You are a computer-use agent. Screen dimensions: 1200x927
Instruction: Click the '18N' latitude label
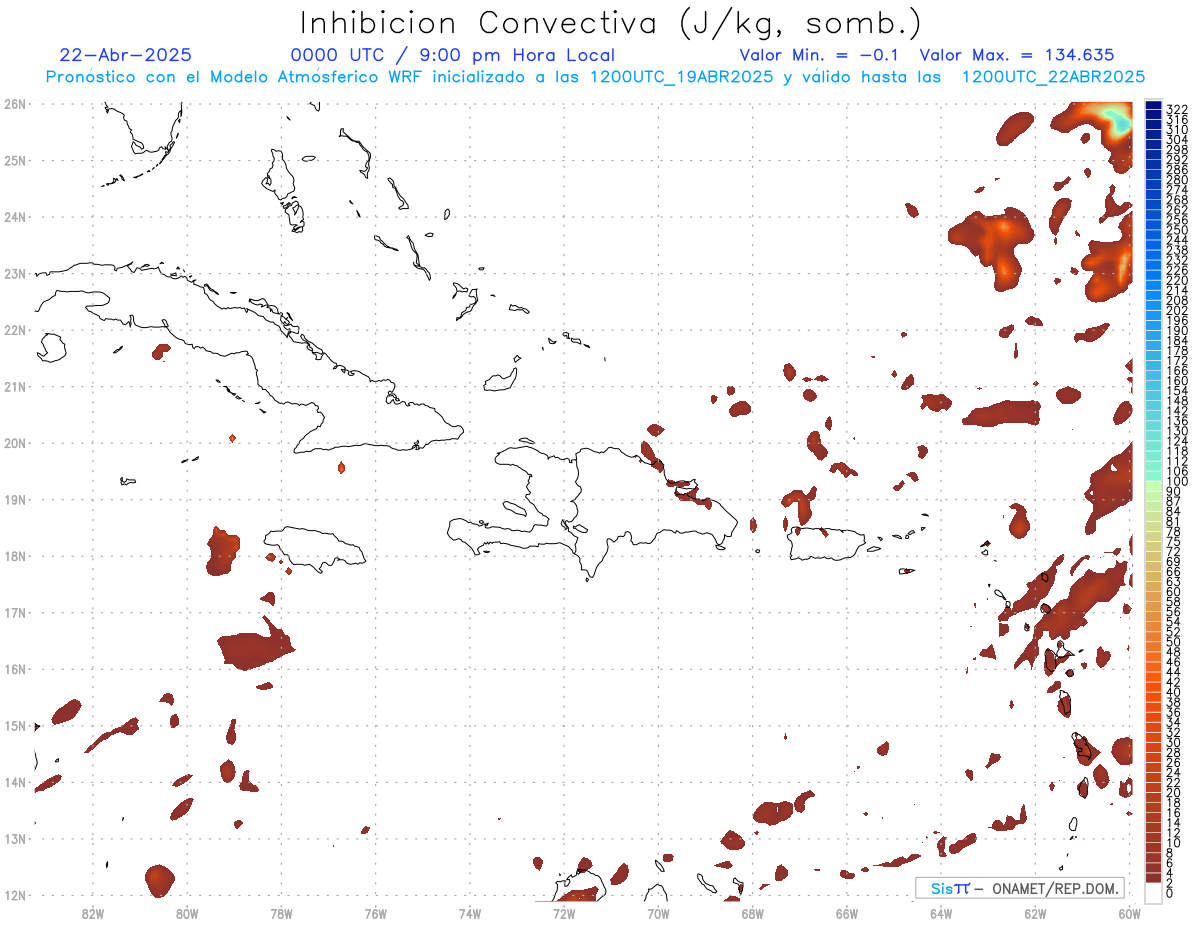click(x=15, y=556)
